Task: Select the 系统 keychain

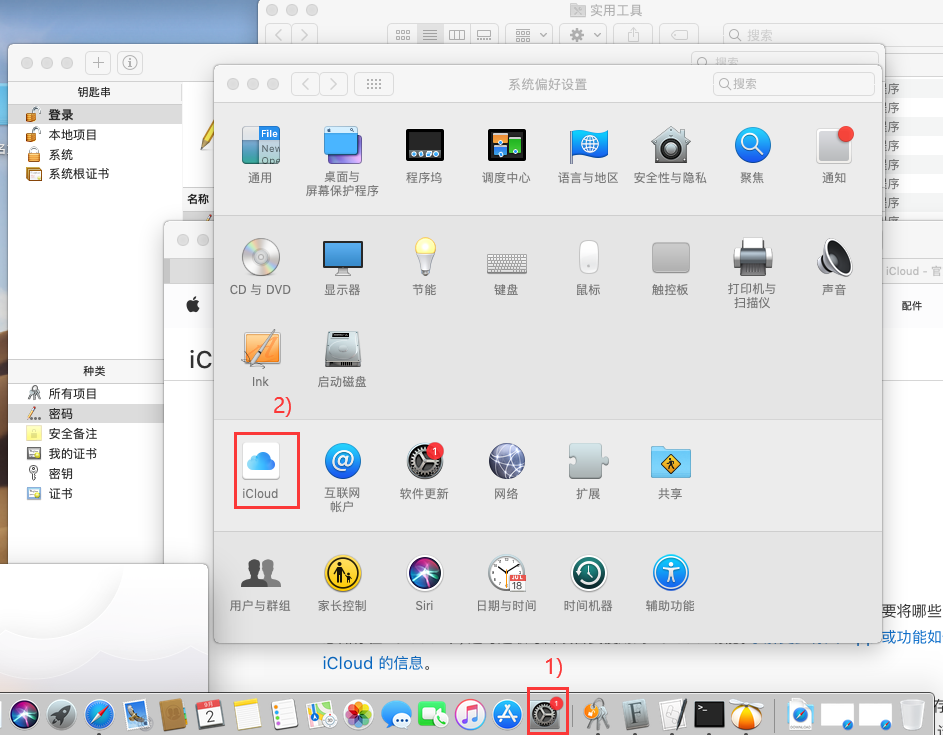Action: click(95, 155)
